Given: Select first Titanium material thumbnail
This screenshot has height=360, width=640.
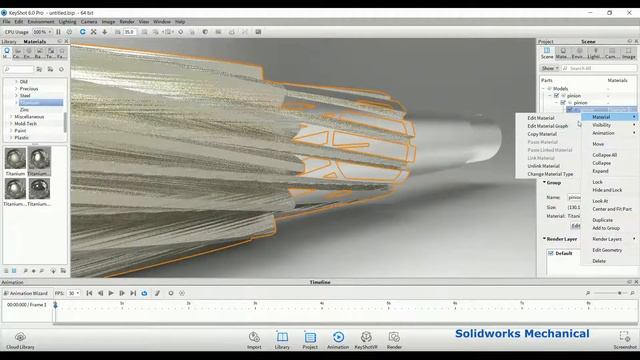Looking at the screenshot, I should [x=15, y=158].
